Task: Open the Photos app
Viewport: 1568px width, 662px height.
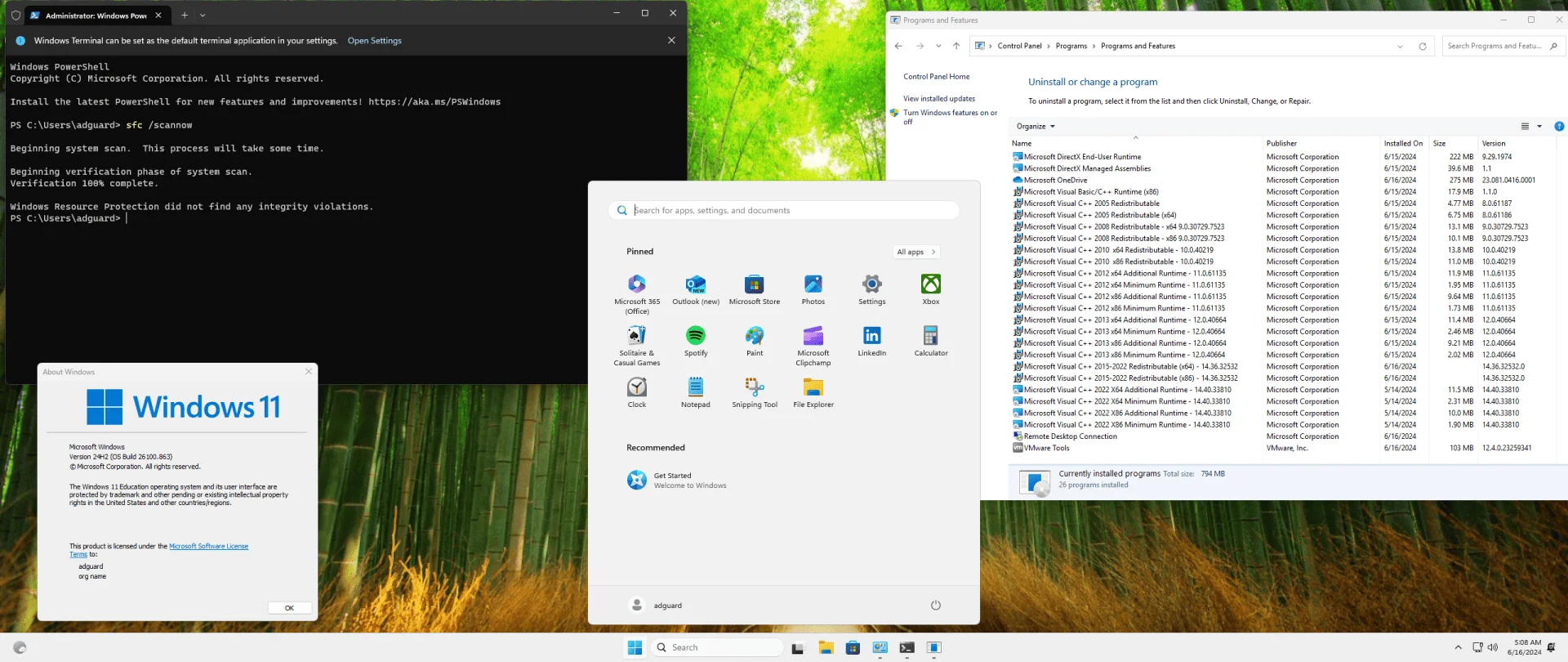Action: [x=813, y=290]
